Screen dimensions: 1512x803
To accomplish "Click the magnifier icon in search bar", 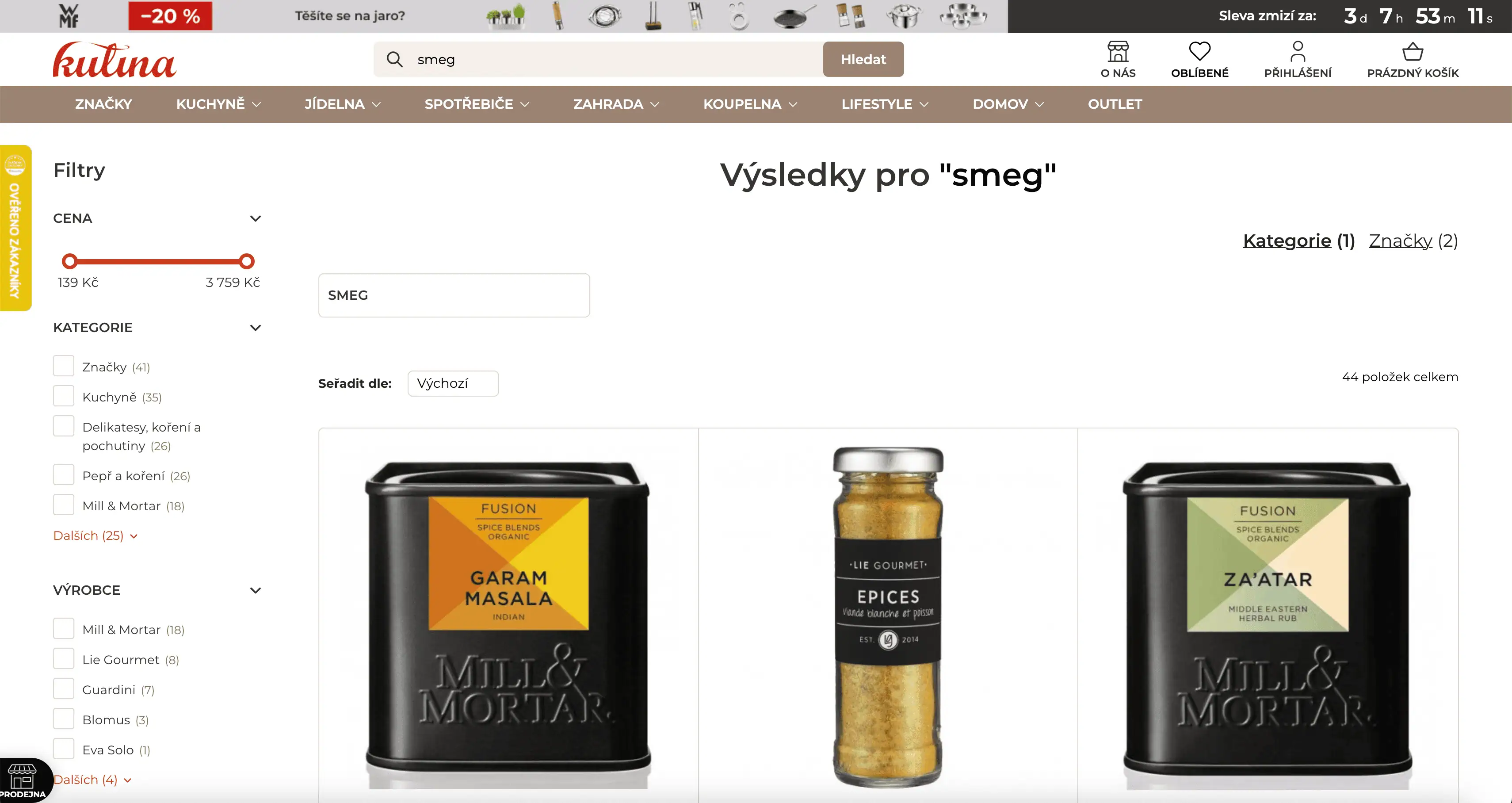I will (394, 59).
